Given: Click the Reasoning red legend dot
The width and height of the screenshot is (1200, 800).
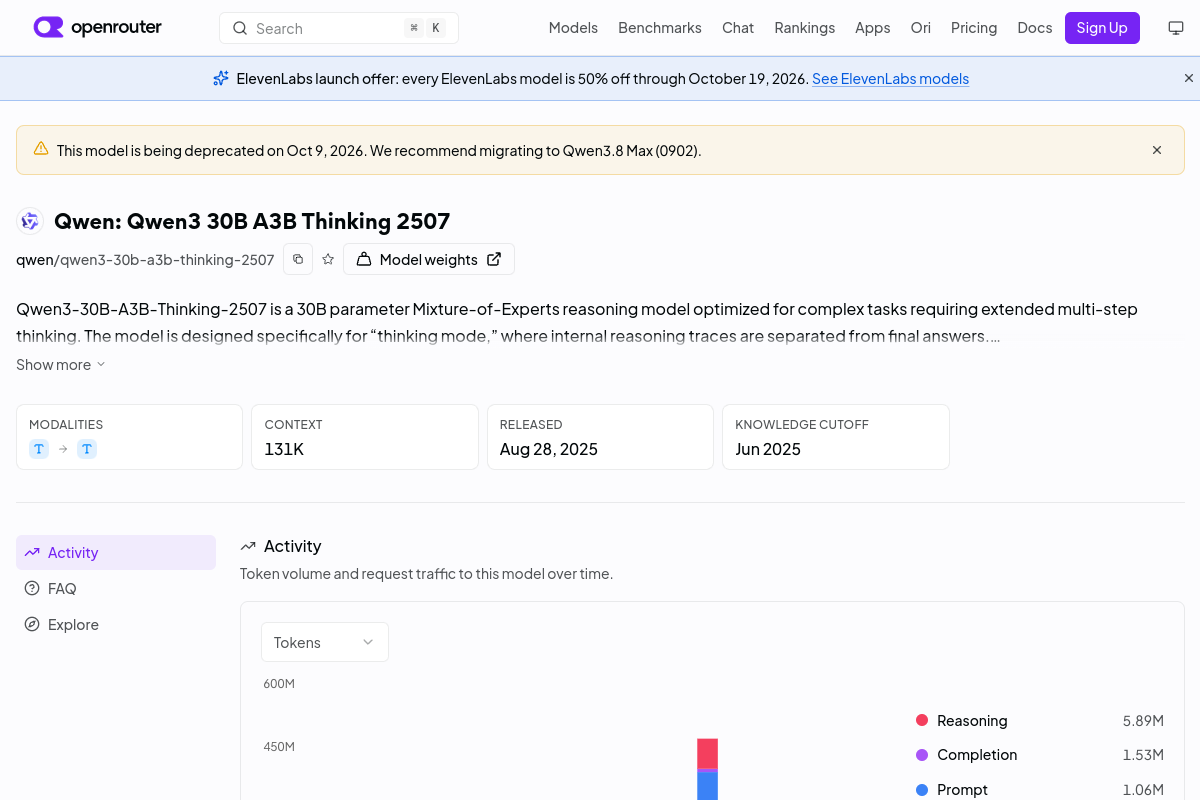Looking at the screenshot, I should tap(922, 720).
